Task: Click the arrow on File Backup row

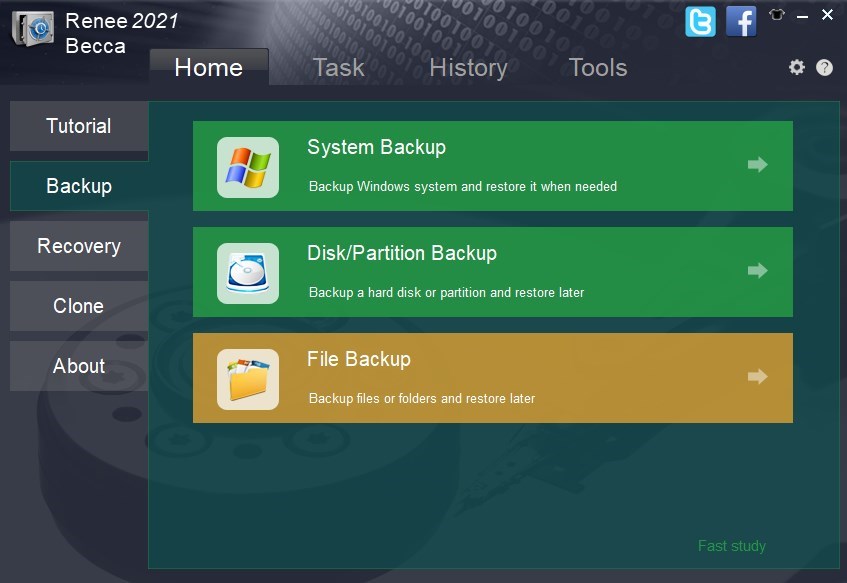Action: (x=757, y=377)
